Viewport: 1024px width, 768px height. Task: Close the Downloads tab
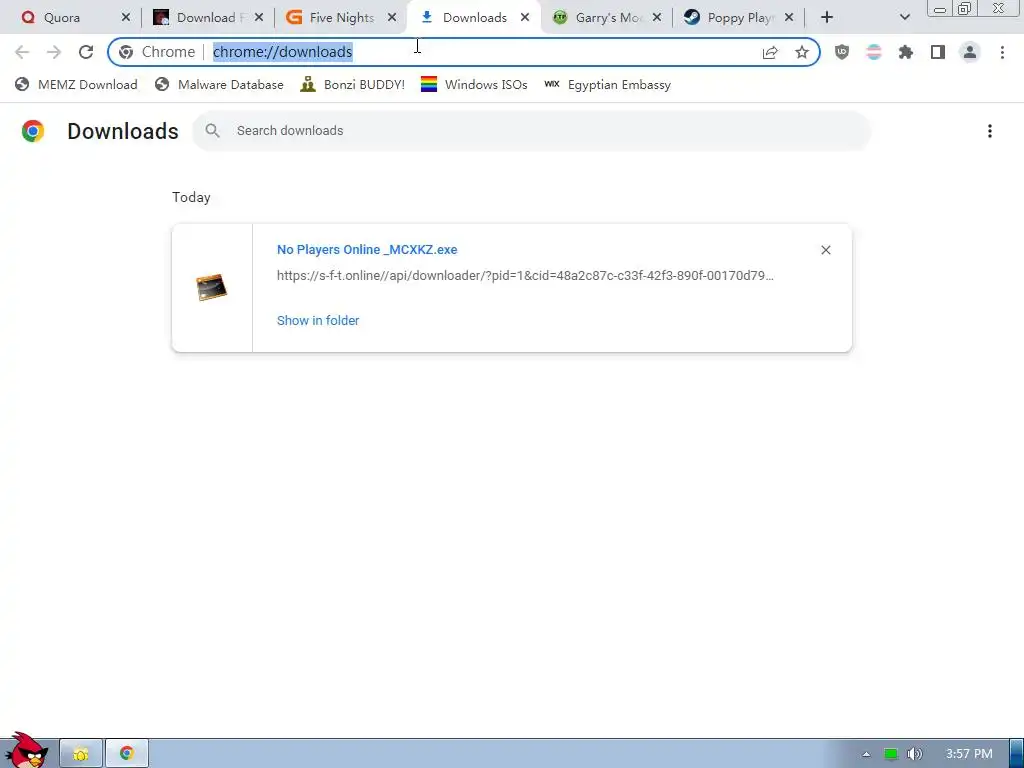pos(524,18)
